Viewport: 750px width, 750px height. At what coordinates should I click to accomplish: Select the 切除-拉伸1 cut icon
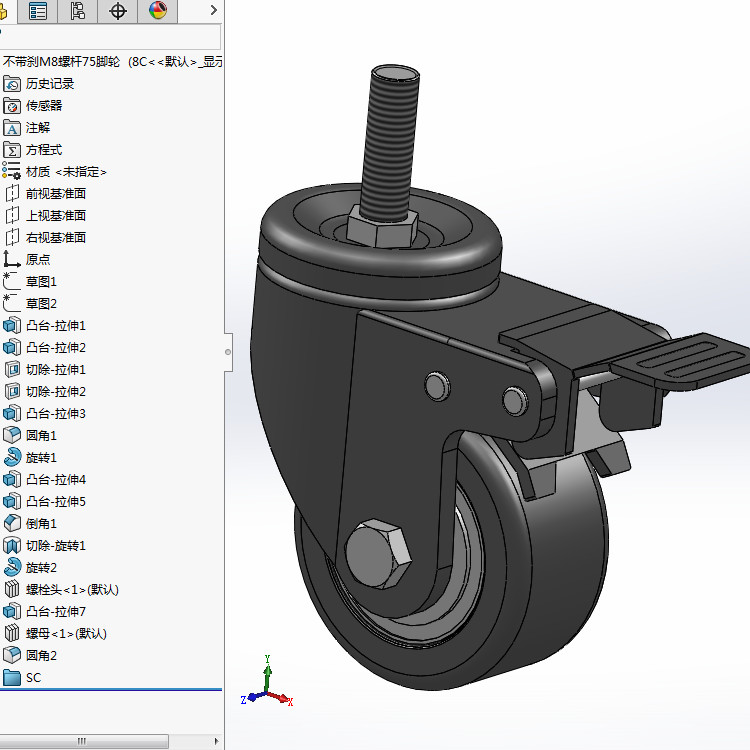pos(12,370)
